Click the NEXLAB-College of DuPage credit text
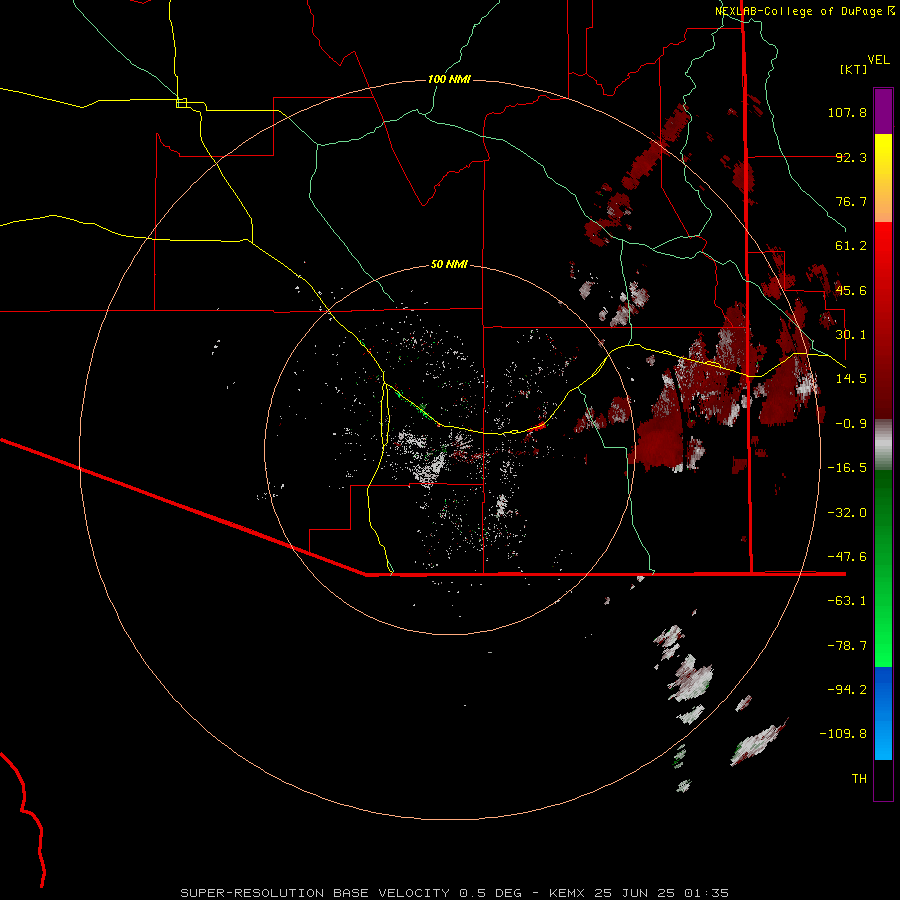Viewport: 900px width, 900px height. tap(804, 11)
